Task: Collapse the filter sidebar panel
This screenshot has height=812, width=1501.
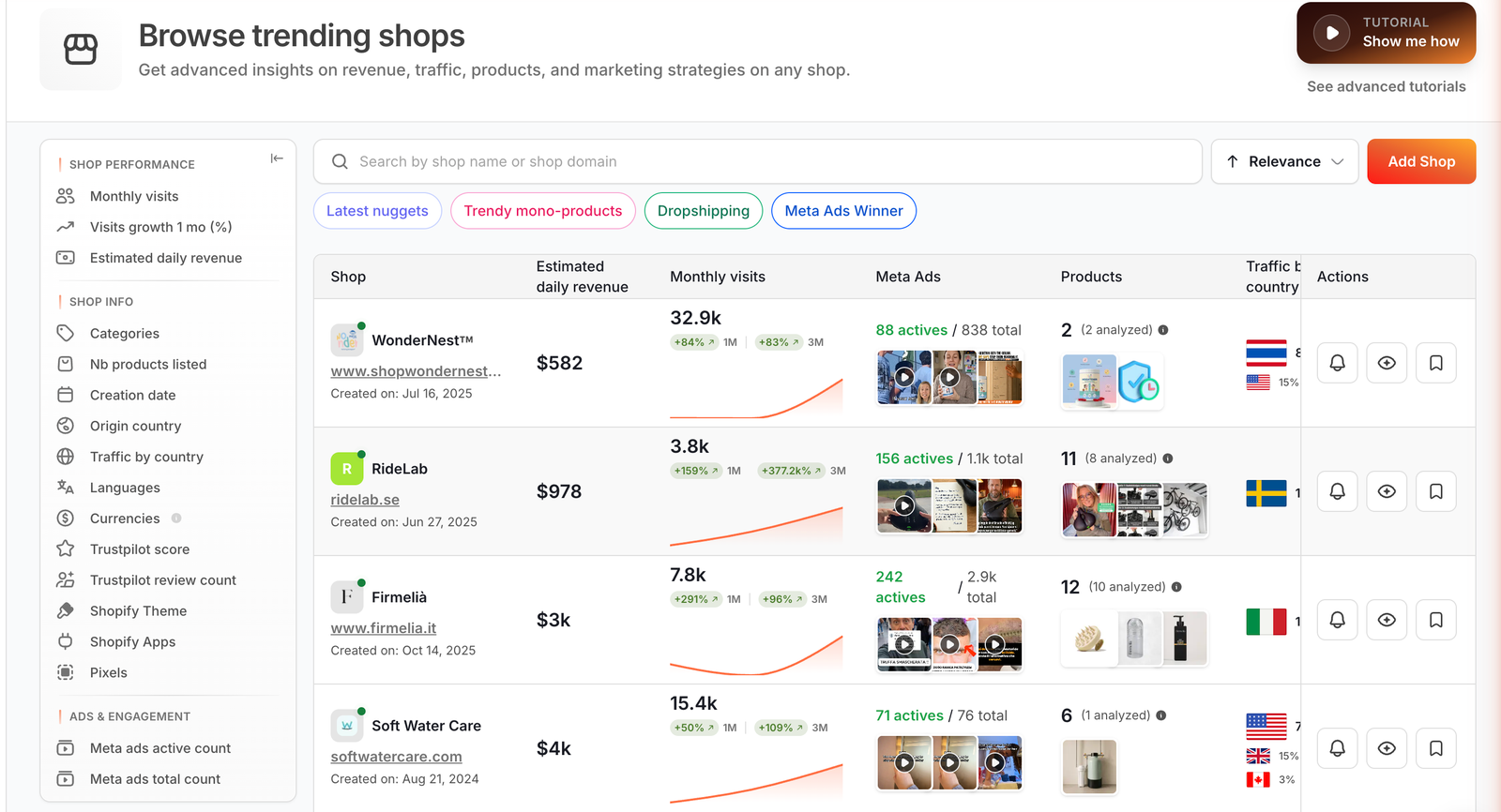Action: click(277, 158)
